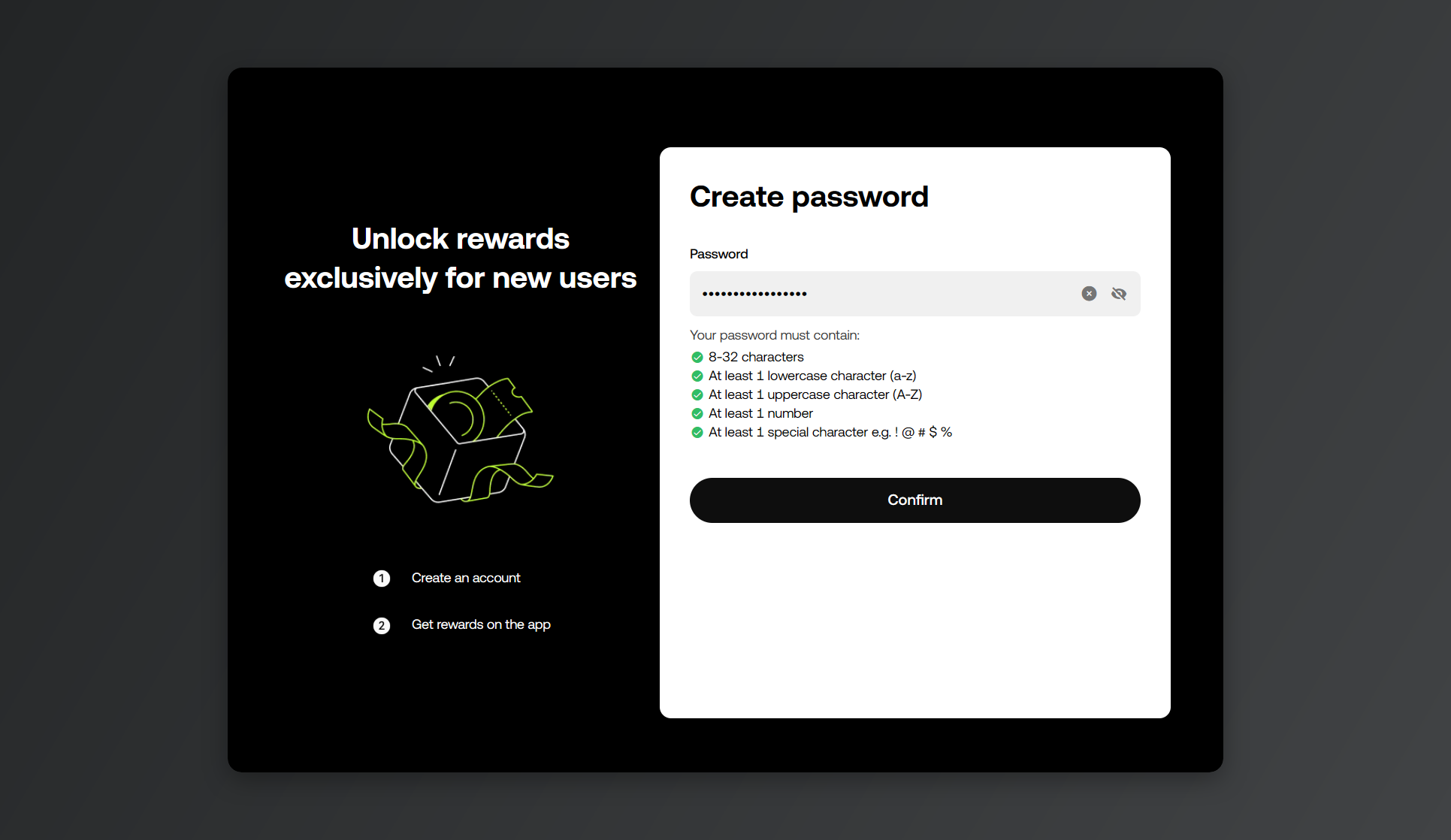Click the green check beside uppercase character rule
This screenshot has width=1451, height=840.
(697, 394)
